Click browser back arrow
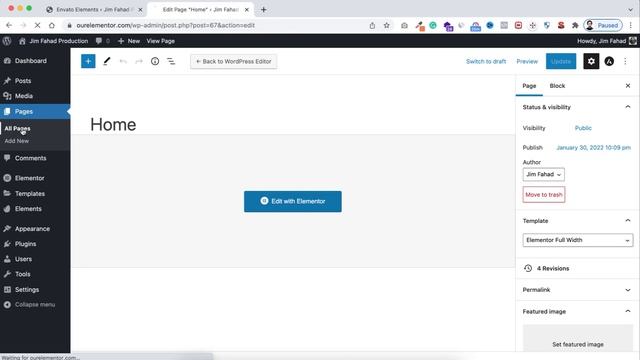Image resolution: width=640 pixels, height=360 pixels. coord(9,25)
